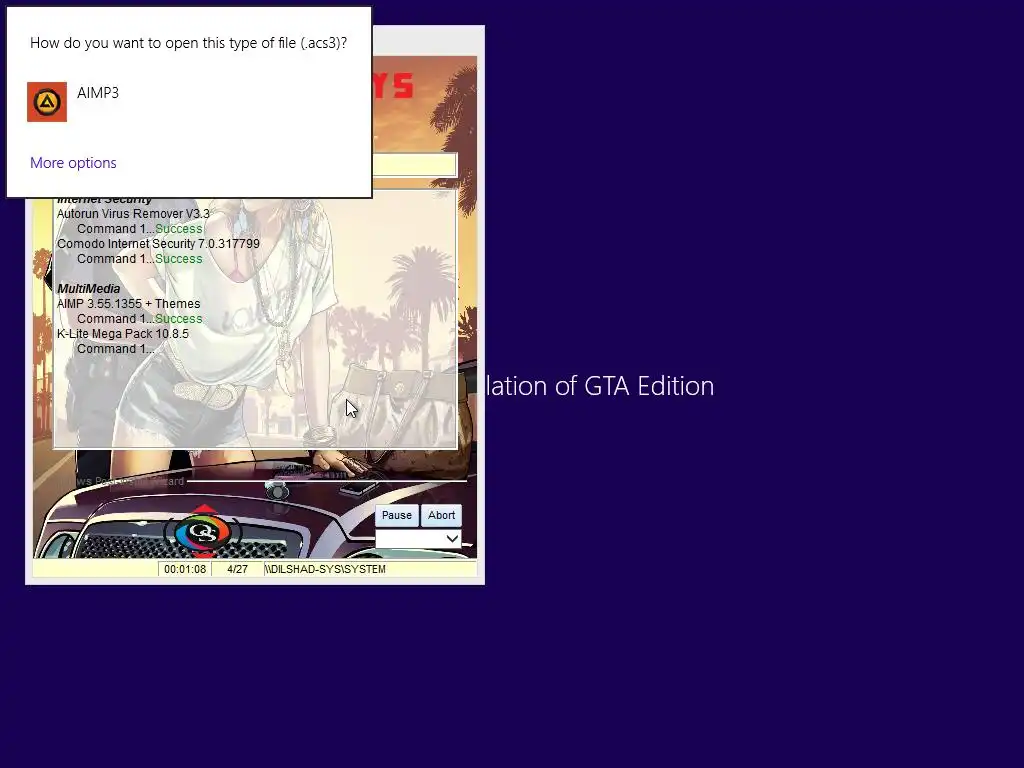Screen dimensions: 1024x768
Task: Click Success status under Comodo Internet Security
Action: (179, 259)
